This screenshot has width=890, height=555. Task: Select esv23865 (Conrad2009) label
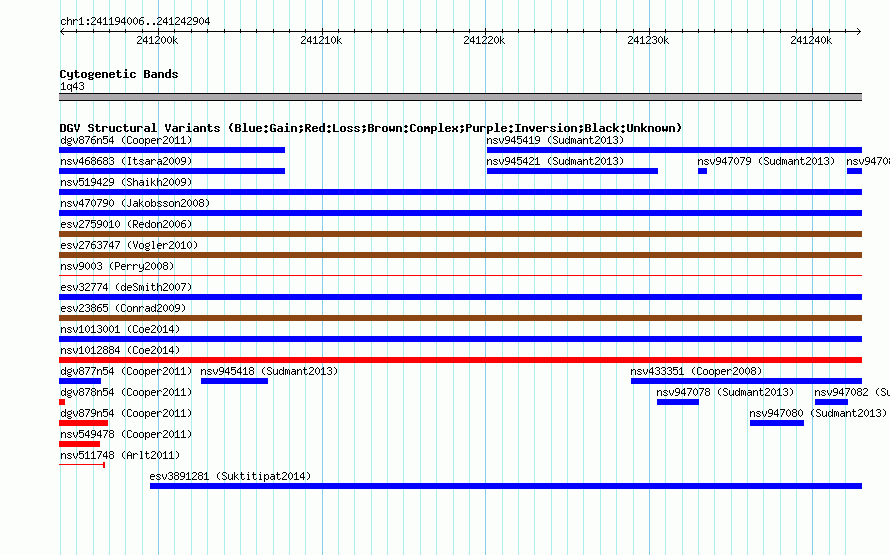click(123, 308)
